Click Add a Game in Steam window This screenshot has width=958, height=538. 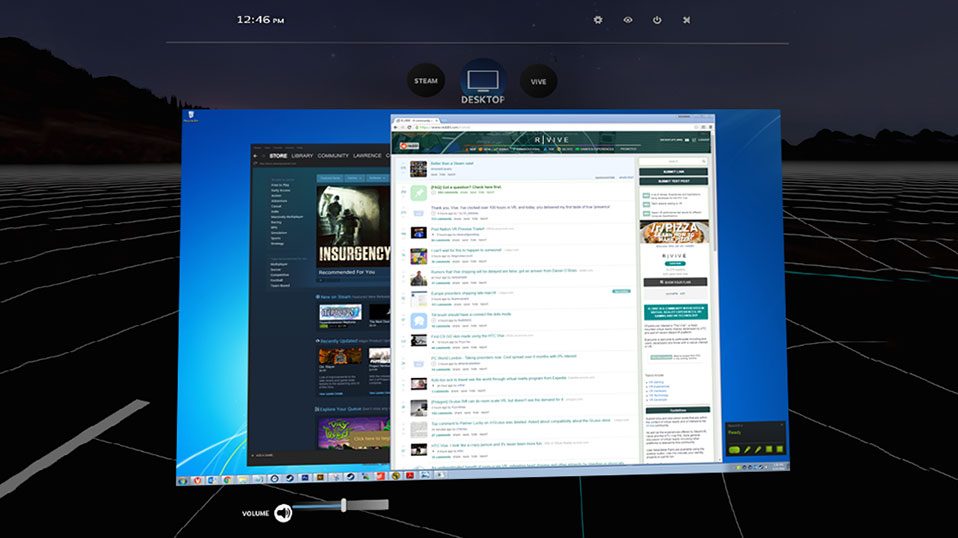(x=263, y=456)
